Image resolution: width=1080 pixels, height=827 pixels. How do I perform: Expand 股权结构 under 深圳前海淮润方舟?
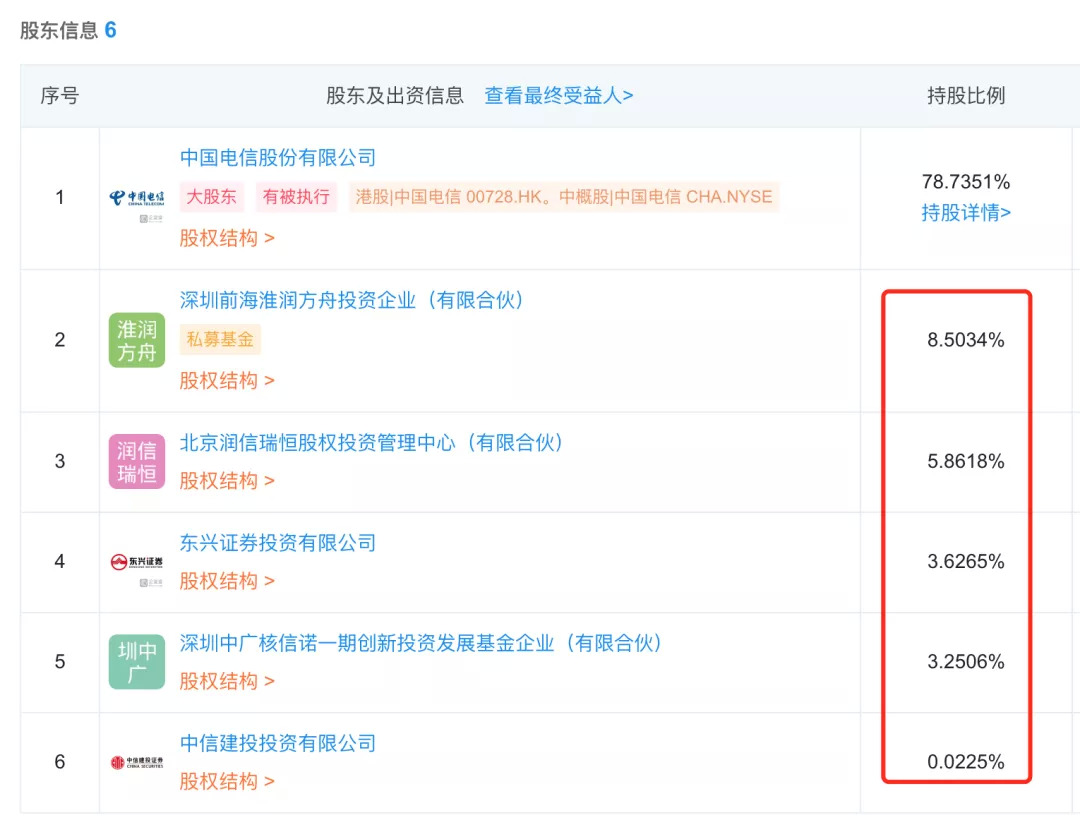227,380
